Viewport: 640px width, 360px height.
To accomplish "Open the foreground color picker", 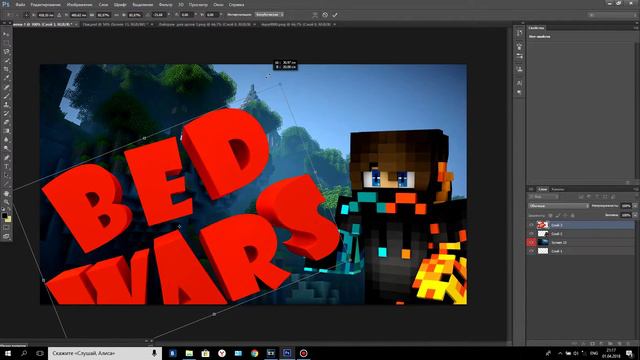I will point(4,215).
